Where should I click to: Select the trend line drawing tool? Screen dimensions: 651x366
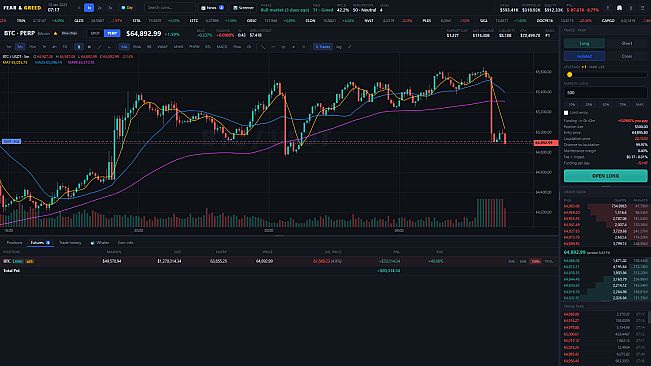[x=263, y=47]
